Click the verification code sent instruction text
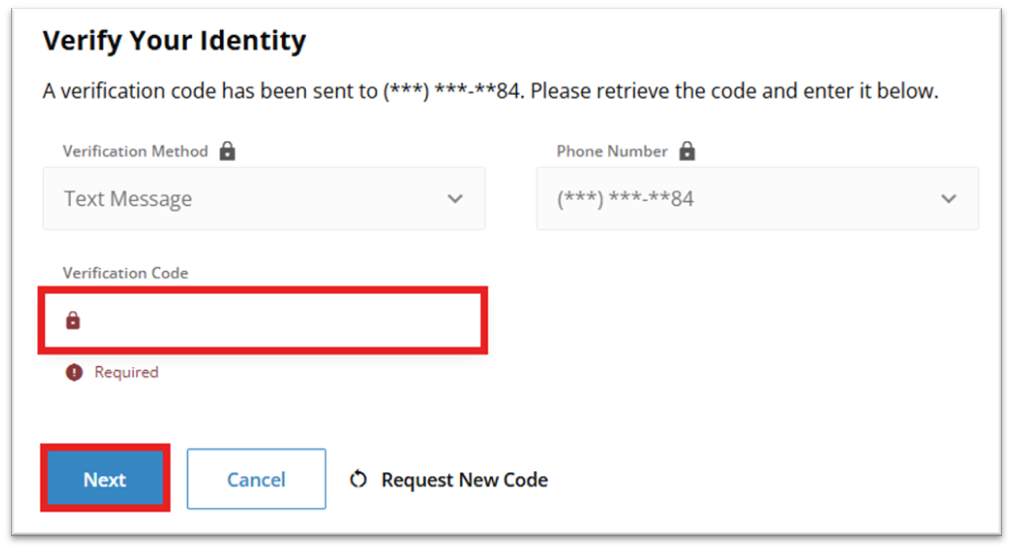The height and width of the screenshot is (550, 1013). coord(490,92)
